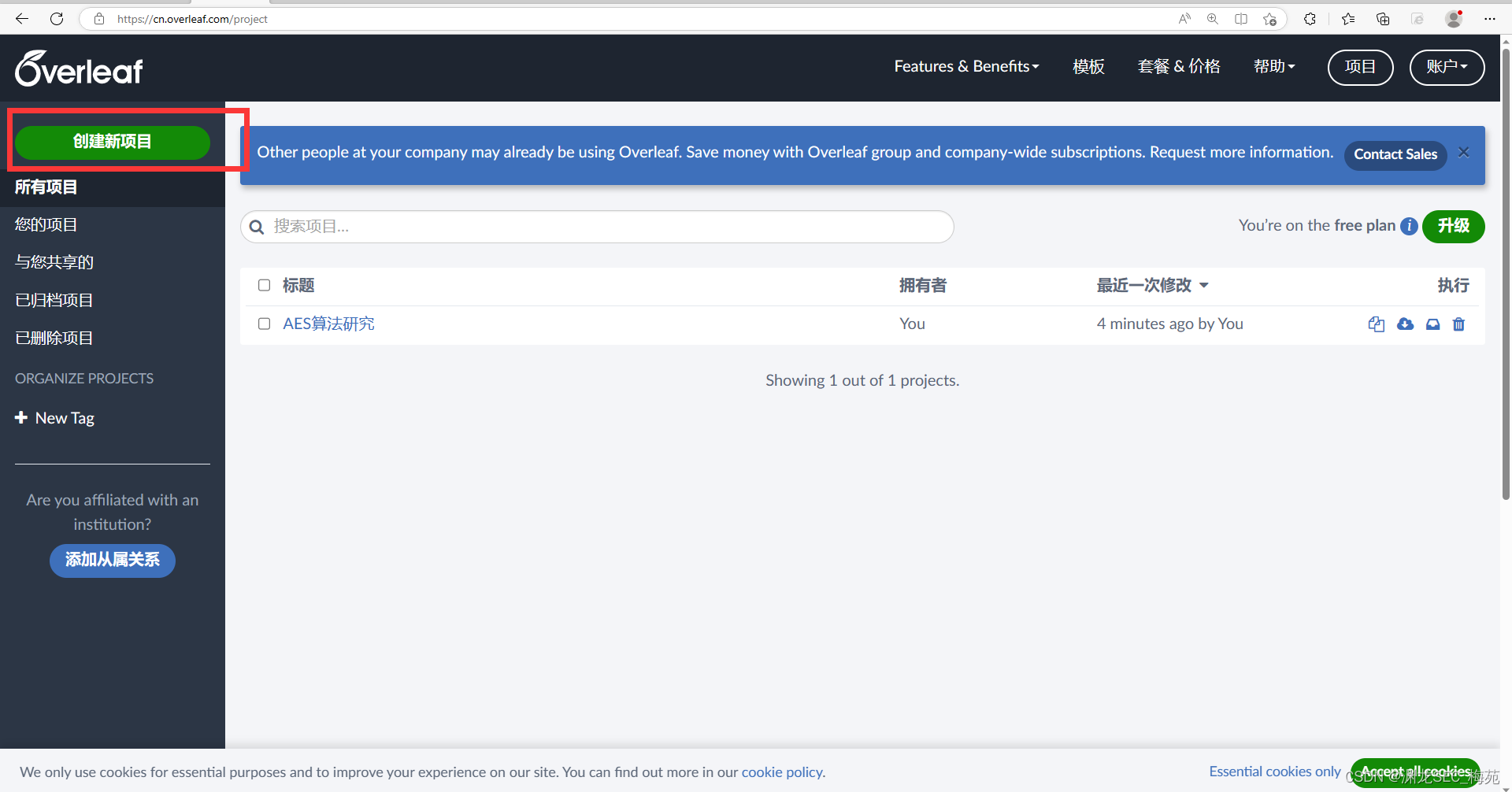Click Accept all cookies button
Image resolution: width=1512 pixels, height=792 pixels.
pos(1415,772)
